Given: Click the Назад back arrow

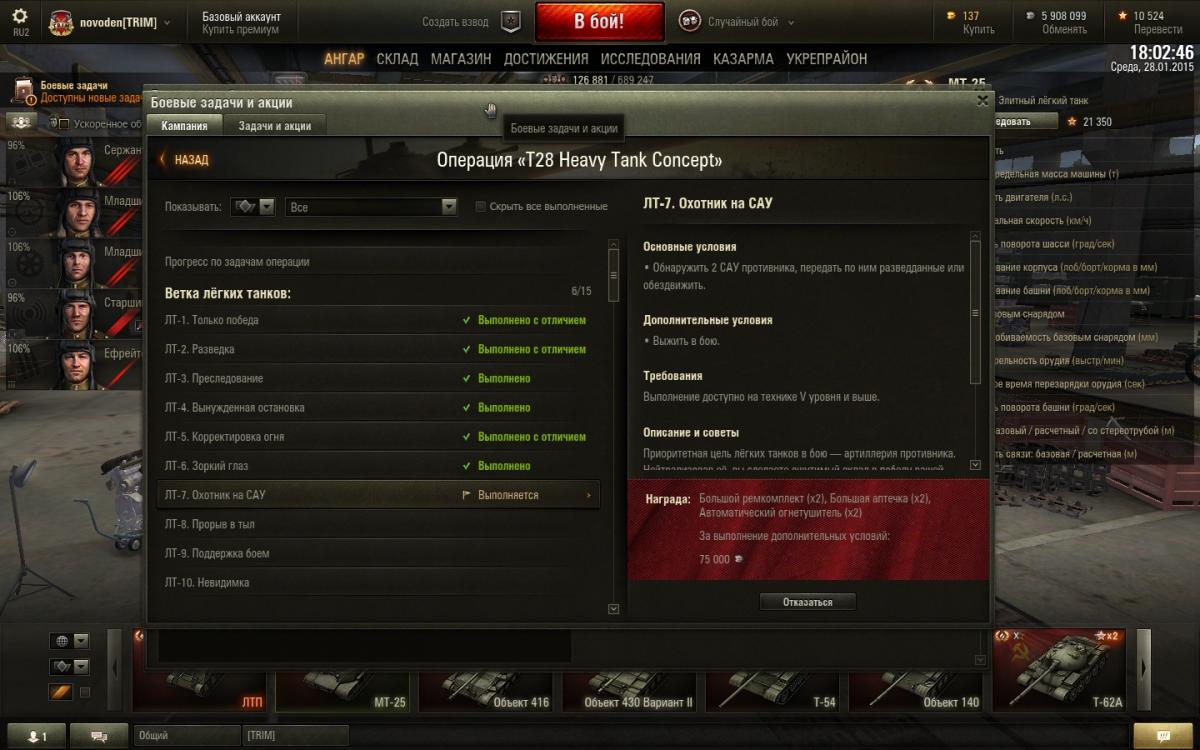Looking at the screenshot, I should click(185, 160).
